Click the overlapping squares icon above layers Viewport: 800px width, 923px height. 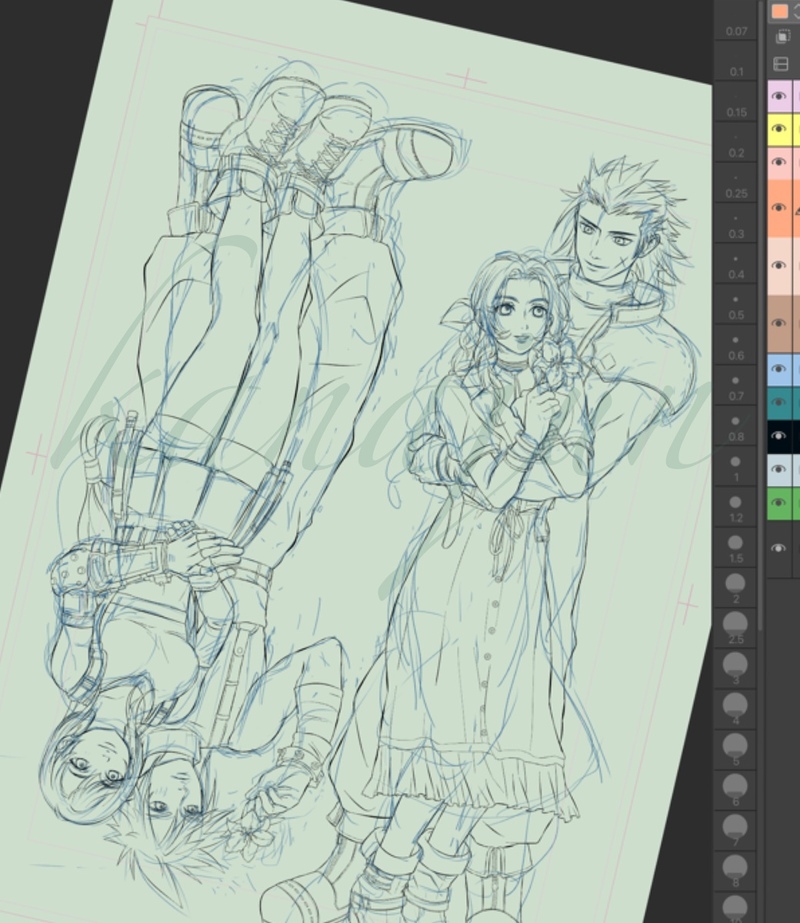[782, 36]
